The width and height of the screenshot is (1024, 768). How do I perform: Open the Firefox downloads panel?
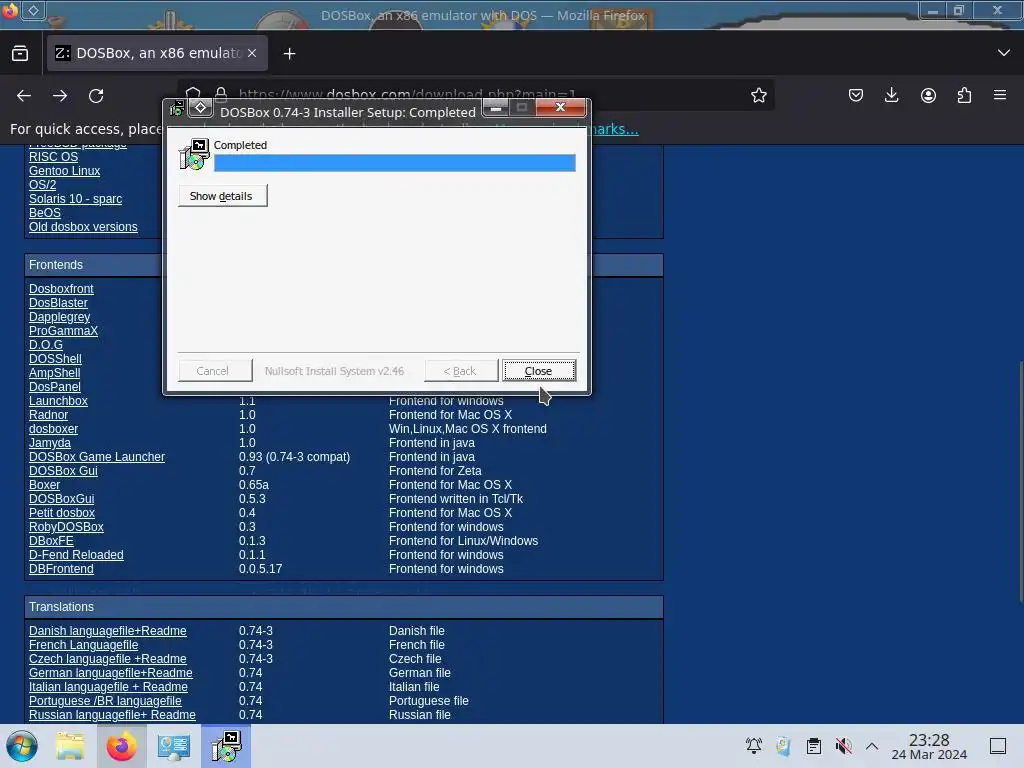[x=891, y=95]
